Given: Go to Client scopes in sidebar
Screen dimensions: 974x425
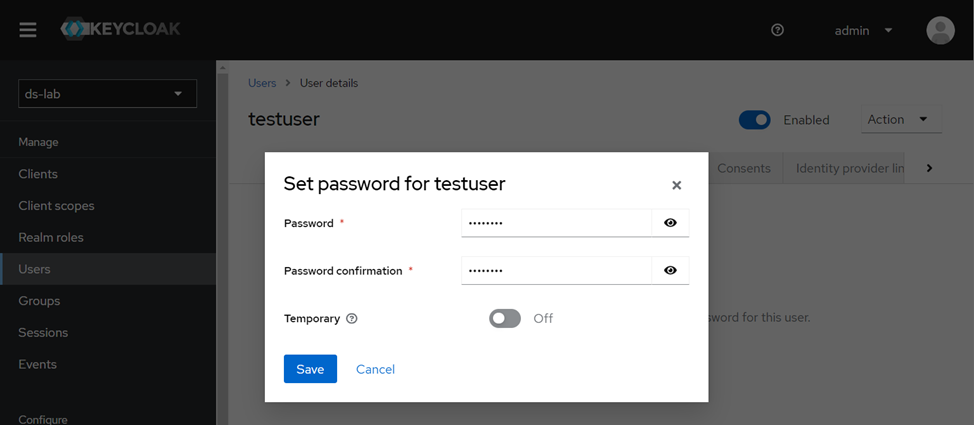Looking at the screenshot, I should pyautogui.click(x=56, y=206).
